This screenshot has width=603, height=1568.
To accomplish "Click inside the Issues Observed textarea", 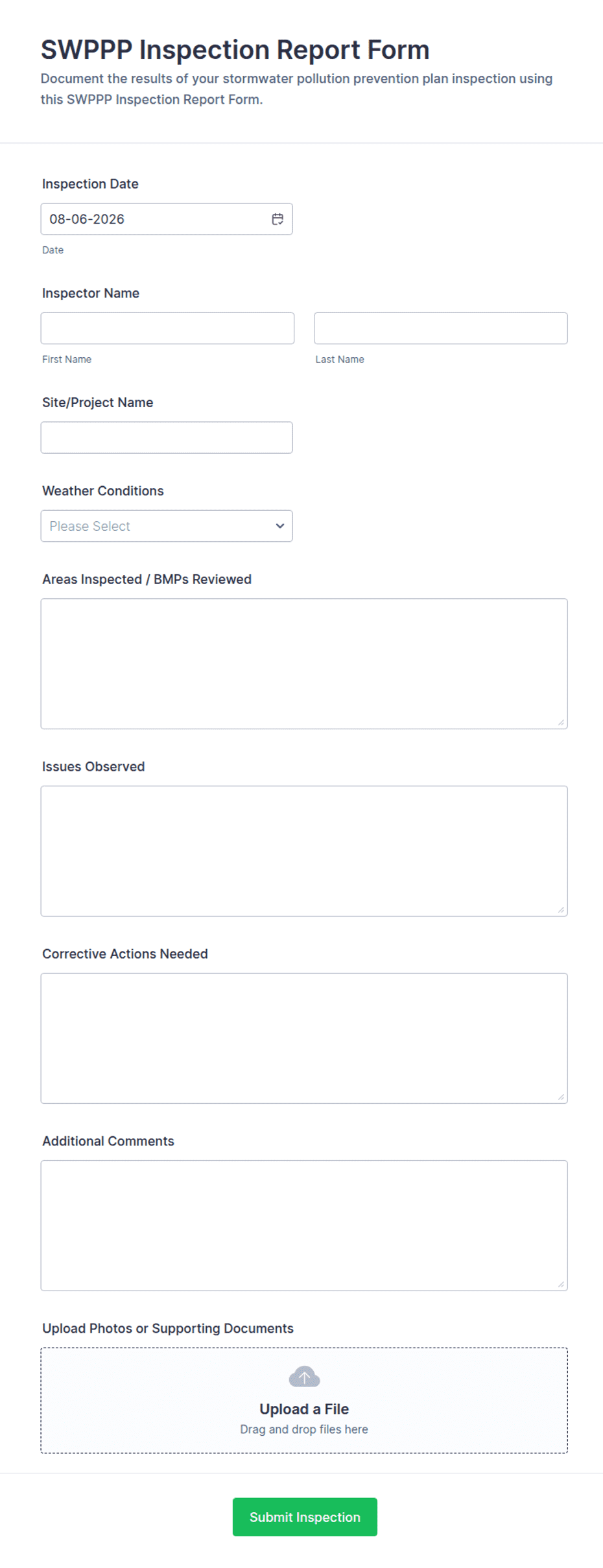I will [x=304, y=851].
